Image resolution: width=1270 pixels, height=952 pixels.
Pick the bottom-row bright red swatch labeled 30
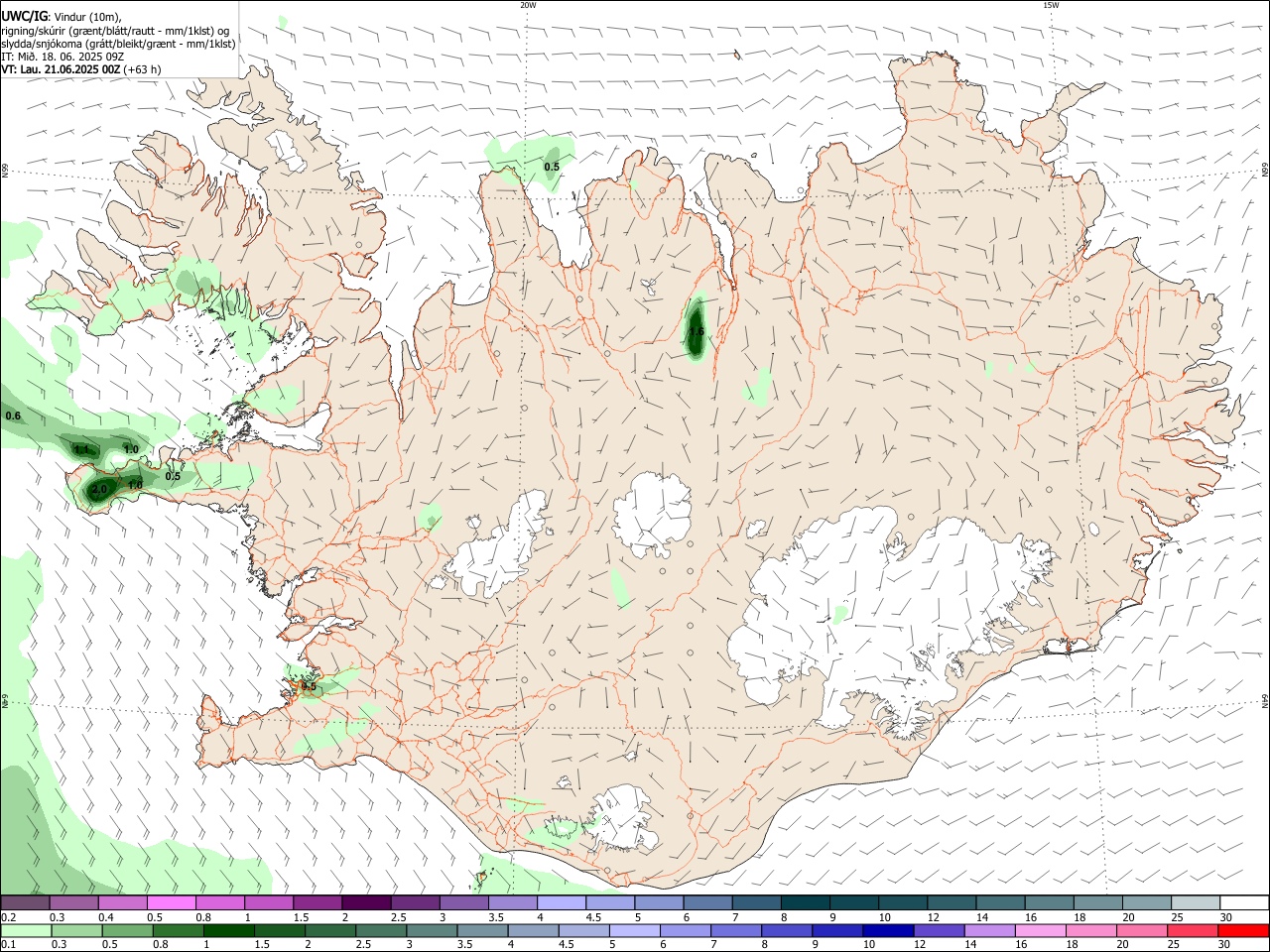pos(1244,931)
